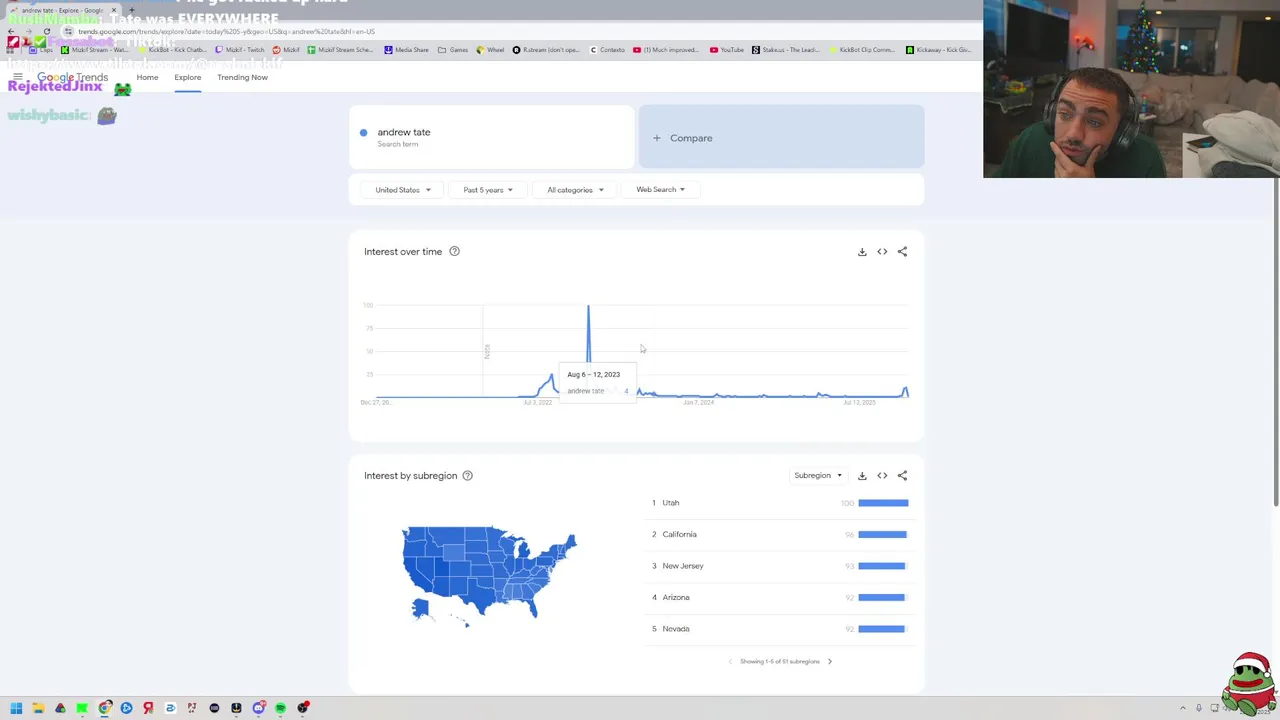Open Spotify from the Windows taskbar
Screen dimensions: 1280x720
coord(281,708)
